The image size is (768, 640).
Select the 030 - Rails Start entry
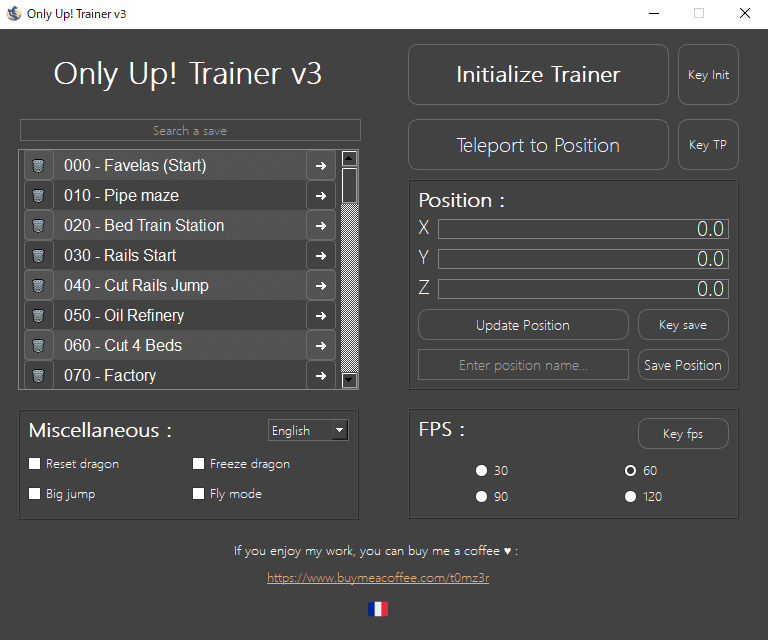point(179,256)
